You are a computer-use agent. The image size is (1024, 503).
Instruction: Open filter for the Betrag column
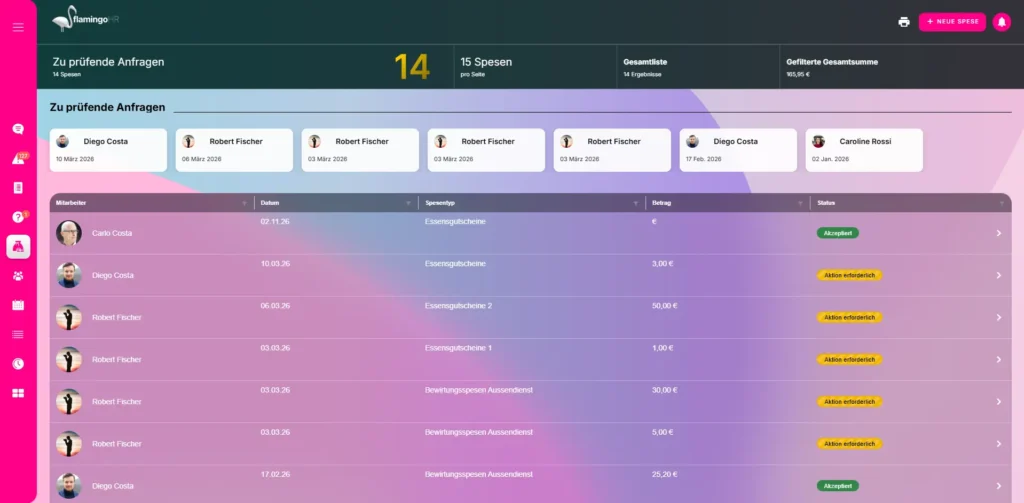point(800,203)
